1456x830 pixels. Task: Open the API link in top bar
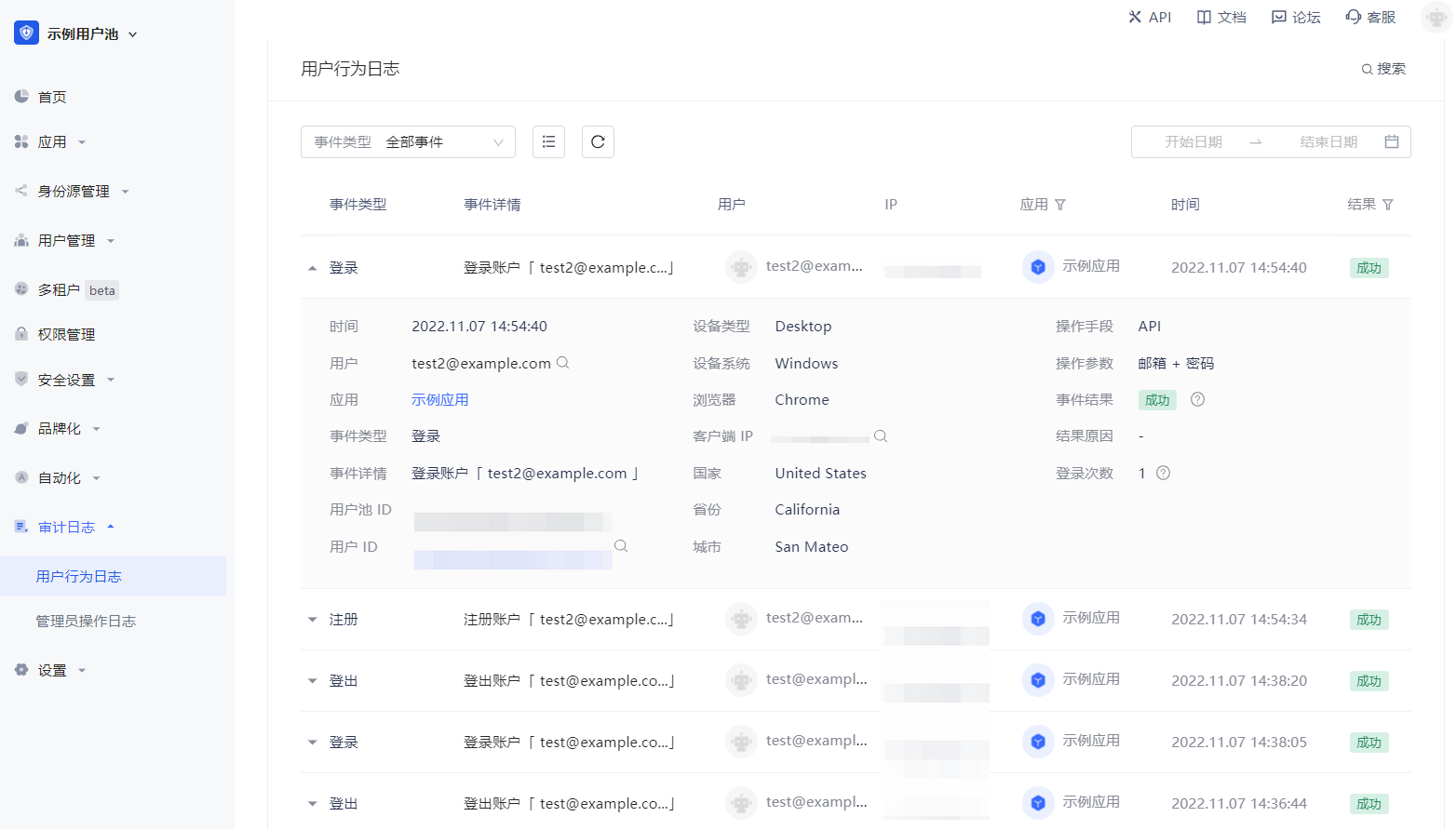pyautogui.click(x=1150, y=17)
